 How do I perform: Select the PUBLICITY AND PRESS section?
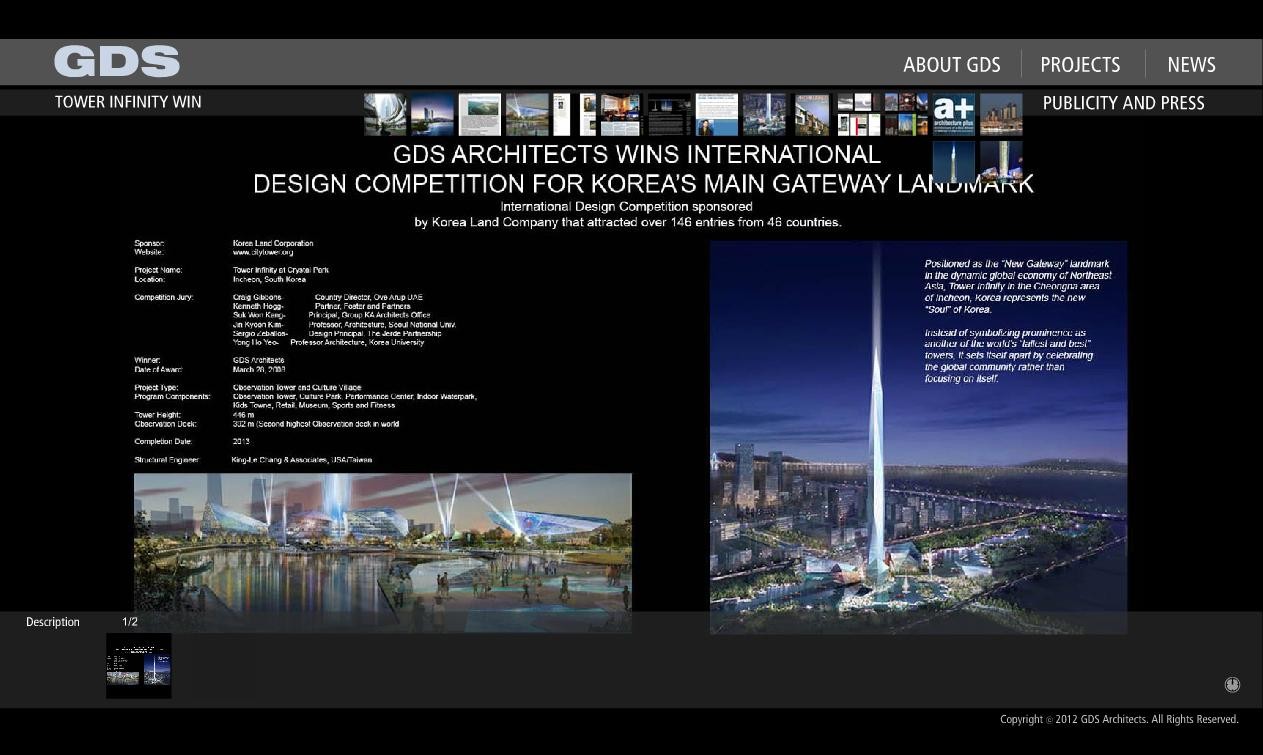1123,103
